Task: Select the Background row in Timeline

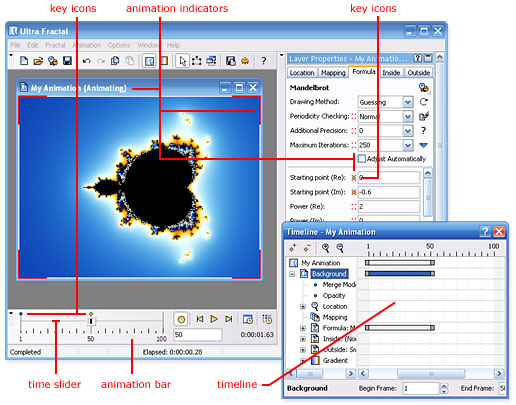Action: click(329, 274)
